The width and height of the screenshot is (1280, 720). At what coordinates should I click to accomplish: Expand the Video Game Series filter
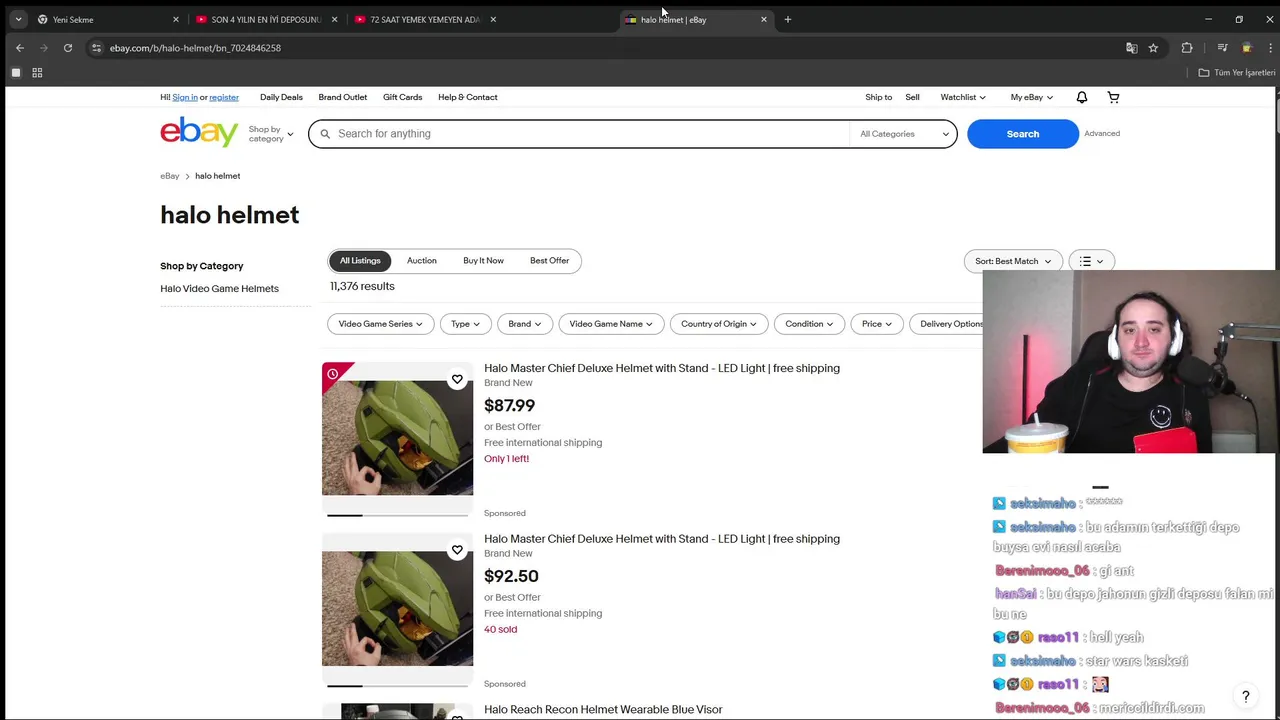click(x=380, y=324)
